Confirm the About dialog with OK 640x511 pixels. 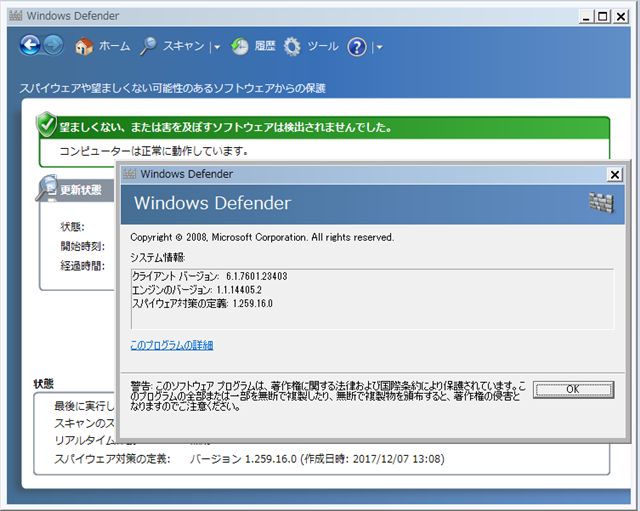coord(573,389)
